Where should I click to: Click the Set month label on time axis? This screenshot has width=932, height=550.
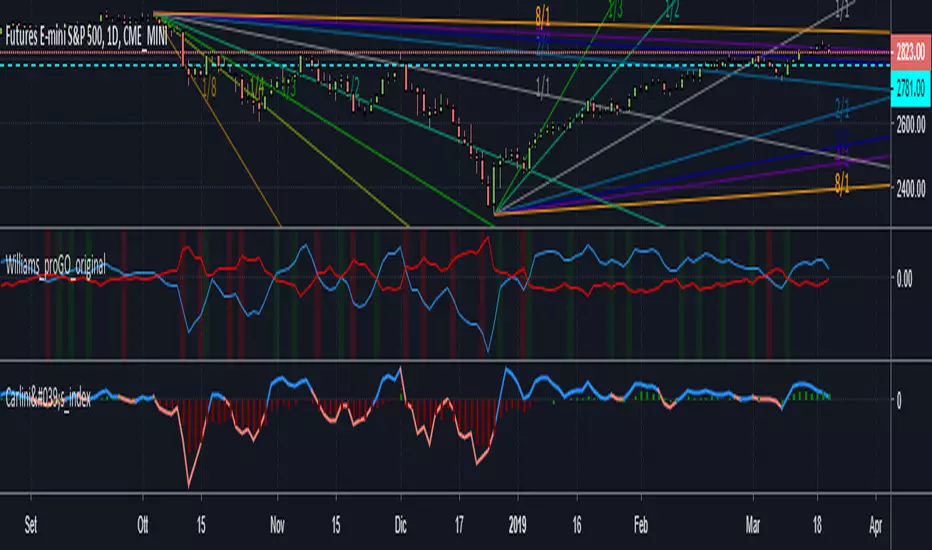coord(31,525)
